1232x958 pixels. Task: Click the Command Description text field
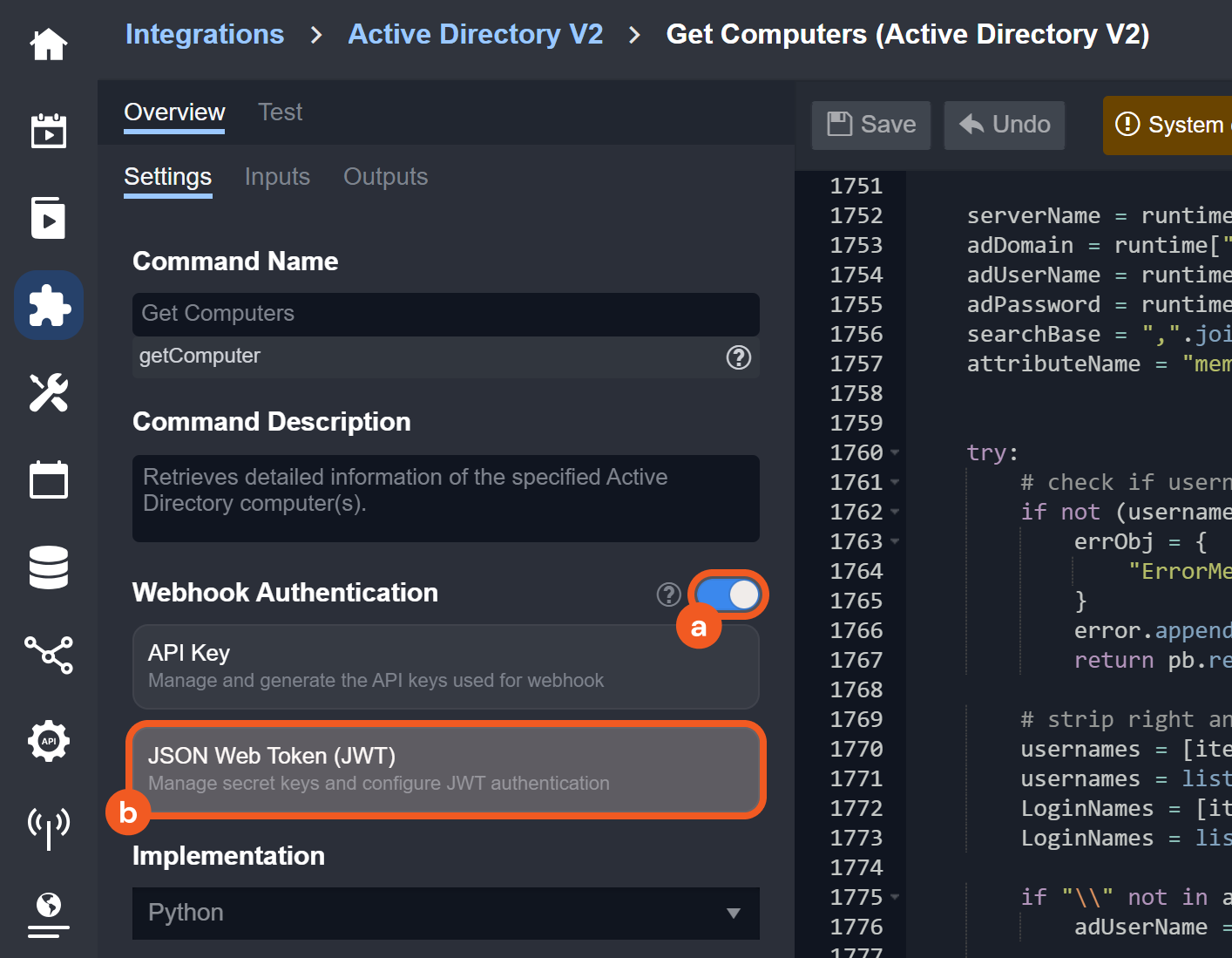(x=445, y=499)
